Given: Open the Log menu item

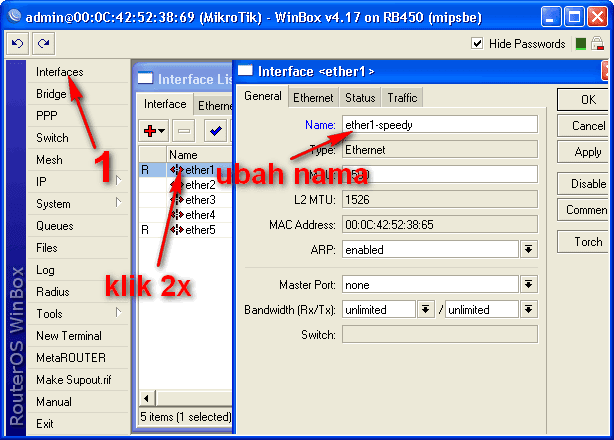Looking at the screenshot, I should (x=78, y=270).
